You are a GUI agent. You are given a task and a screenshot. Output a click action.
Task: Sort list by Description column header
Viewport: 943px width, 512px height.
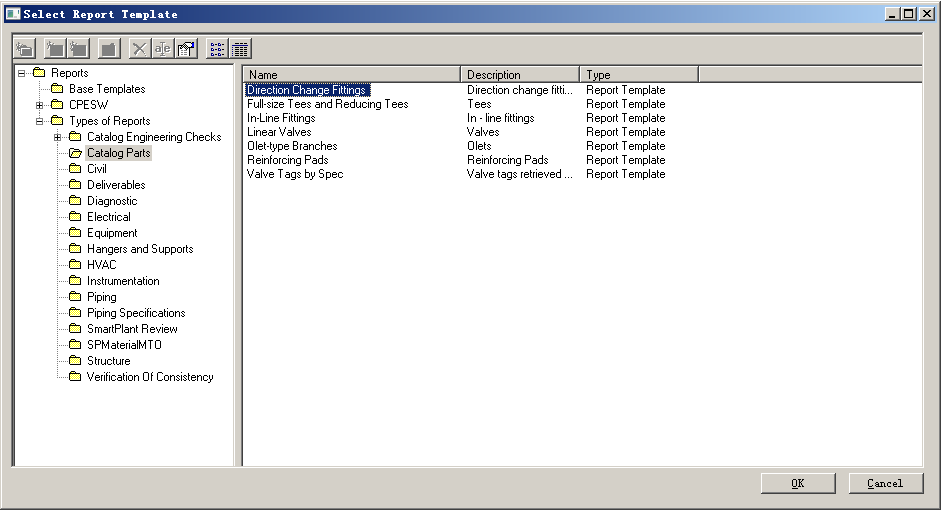(520, 75)
